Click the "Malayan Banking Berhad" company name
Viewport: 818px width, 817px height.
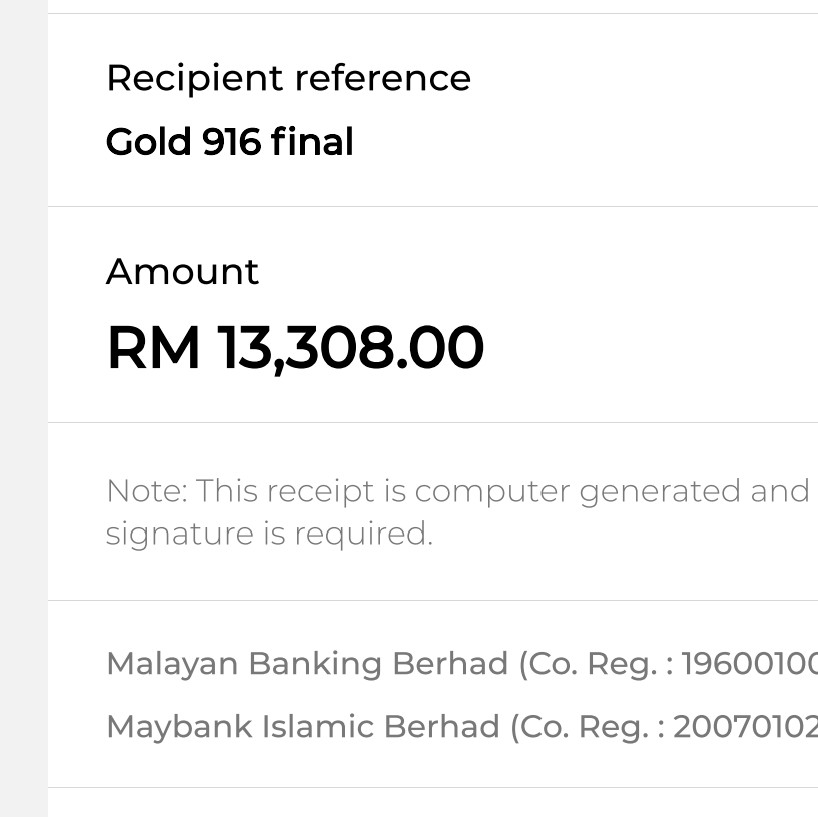(307, 663)
